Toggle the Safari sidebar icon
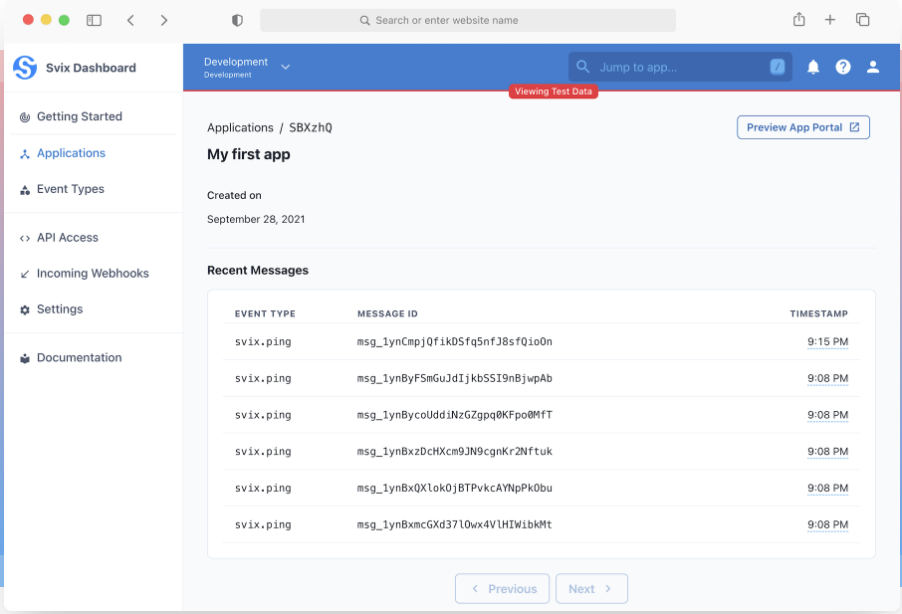 pos(94,20)
